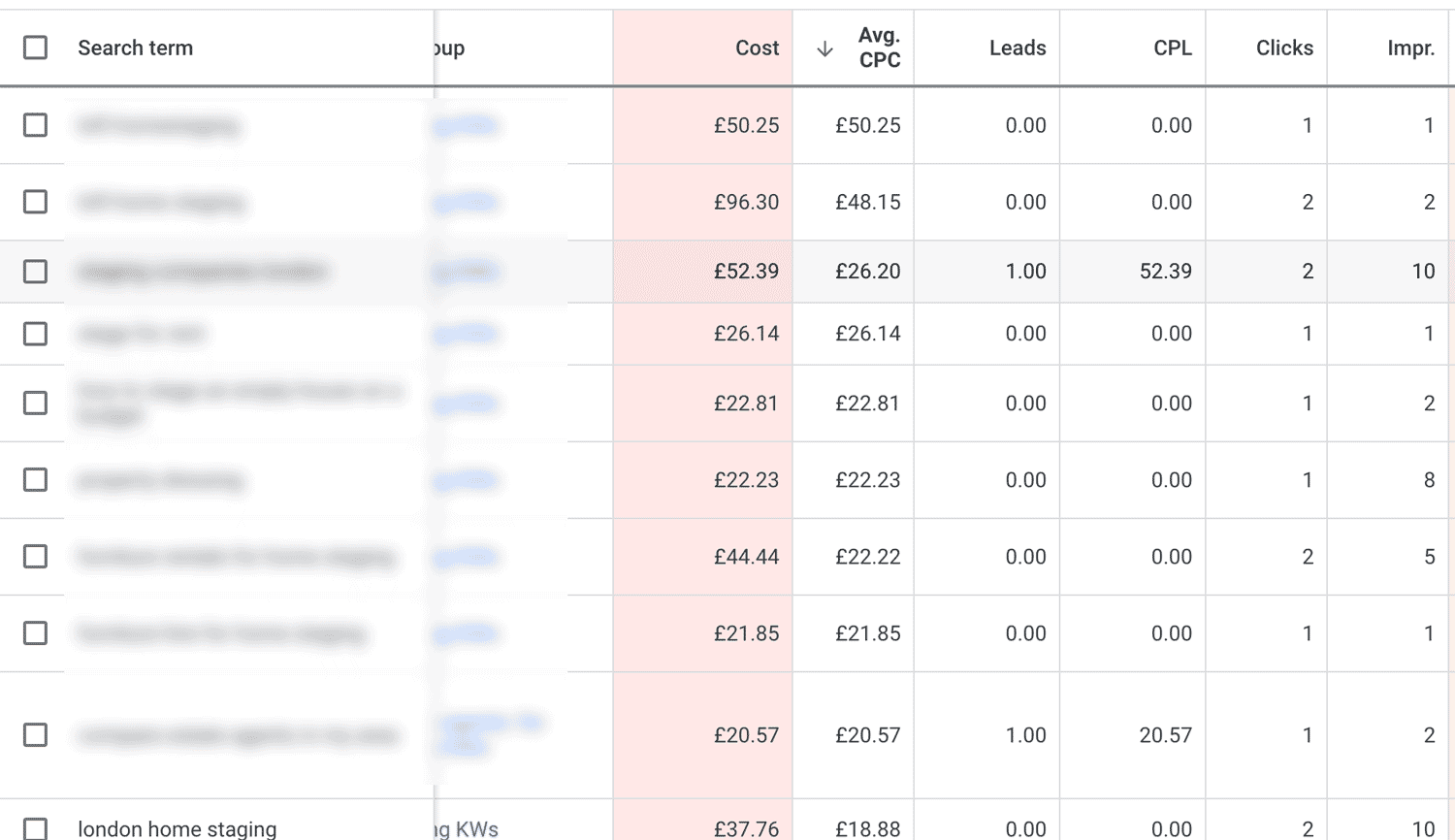Click the Search term column header
Image resolution: width=1455 pixels, height=840 pixels.
(x=135, y=47)
